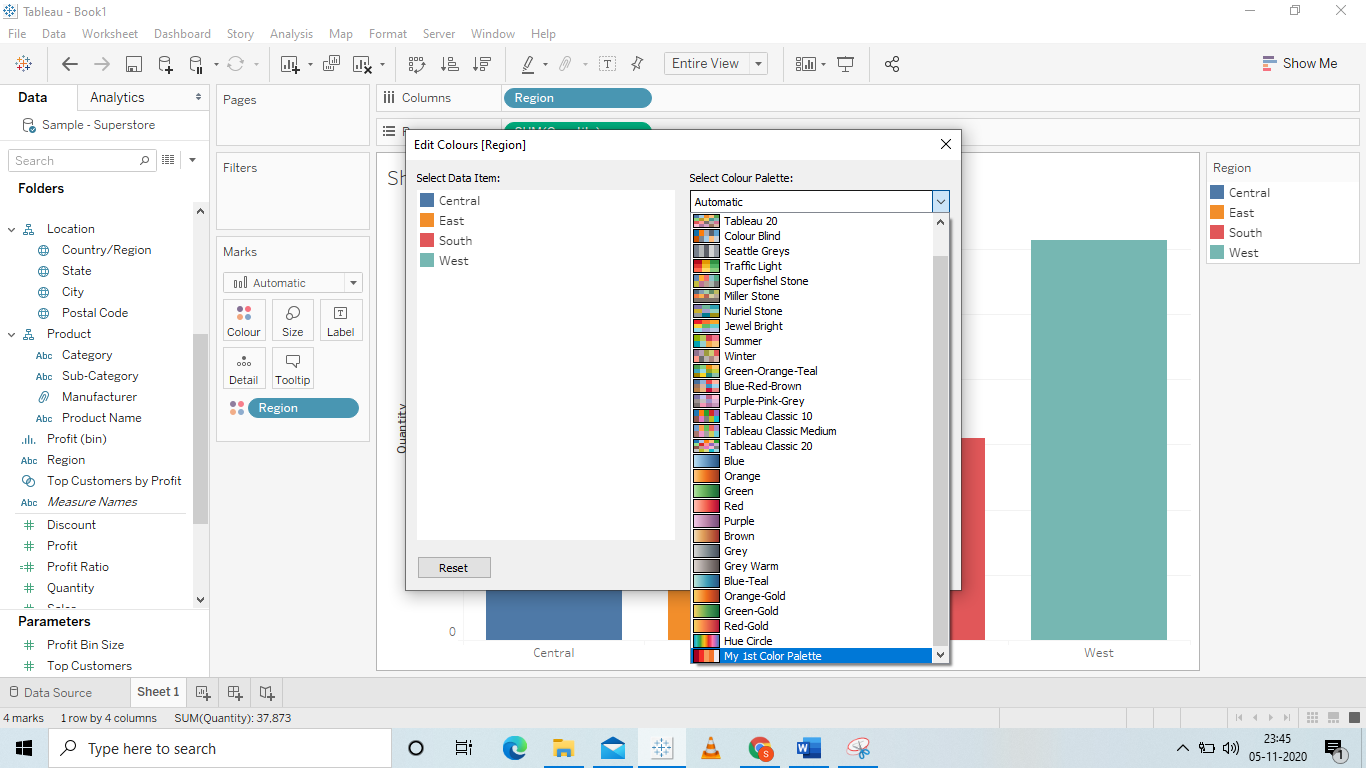This screenshot has height=768, width=1366.
Task: Click the Presentation Mode icon
Action: coord(846,64)
